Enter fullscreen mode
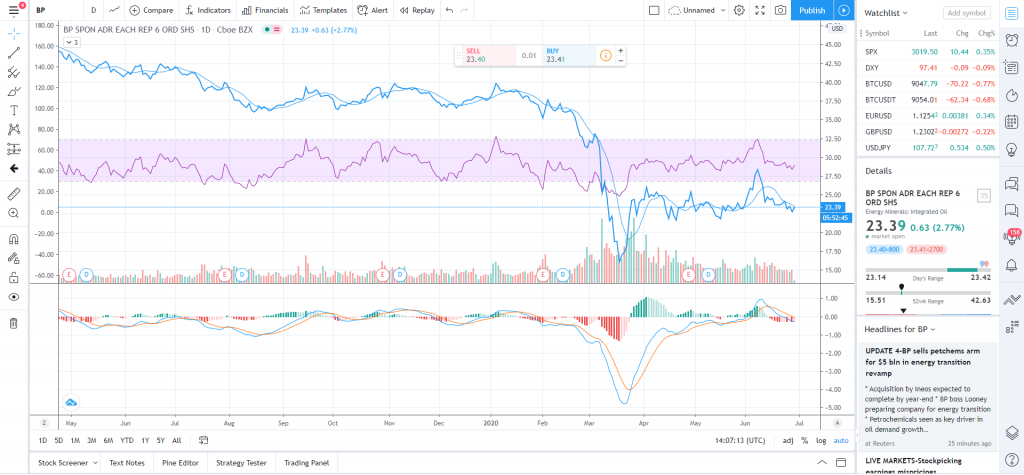This screenshot has height=475, width=1024. pos(760,10)
